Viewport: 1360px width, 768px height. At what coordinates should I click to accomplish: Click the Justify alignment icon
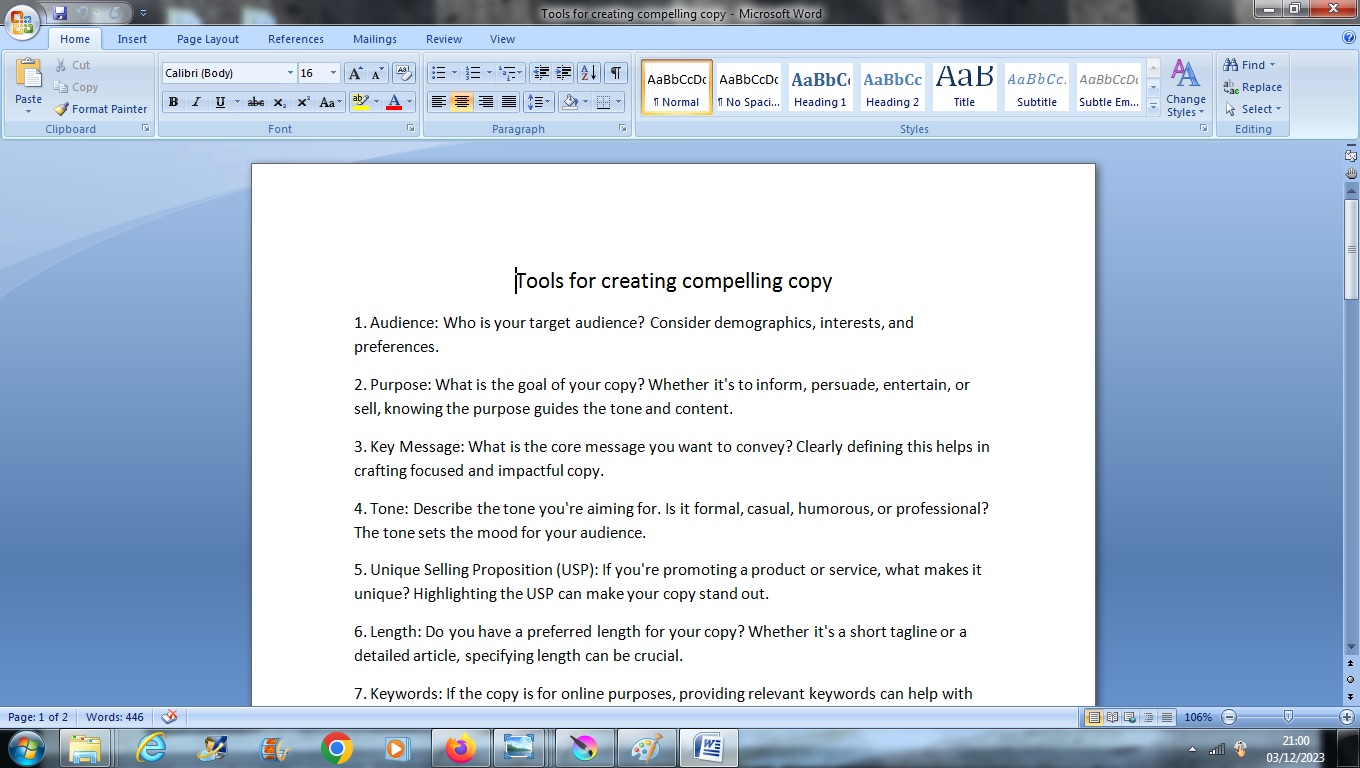509,102
